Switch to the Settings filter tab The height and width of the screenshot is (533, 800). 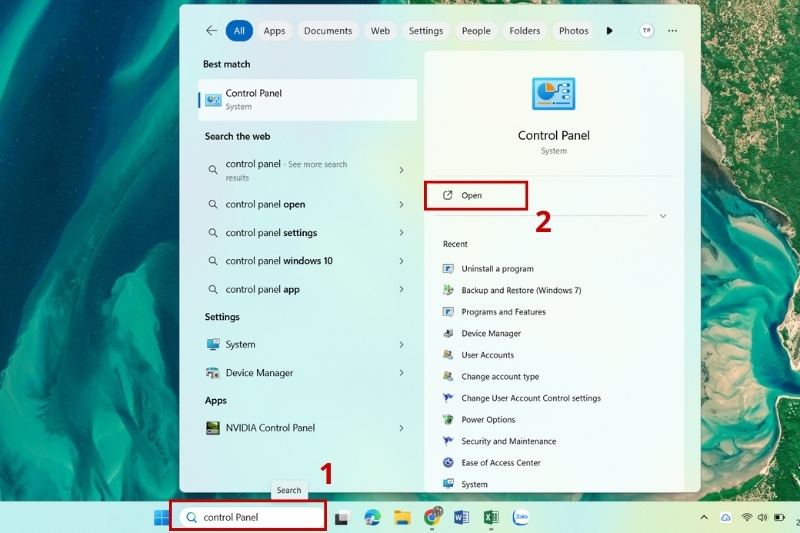click(426, 31)
